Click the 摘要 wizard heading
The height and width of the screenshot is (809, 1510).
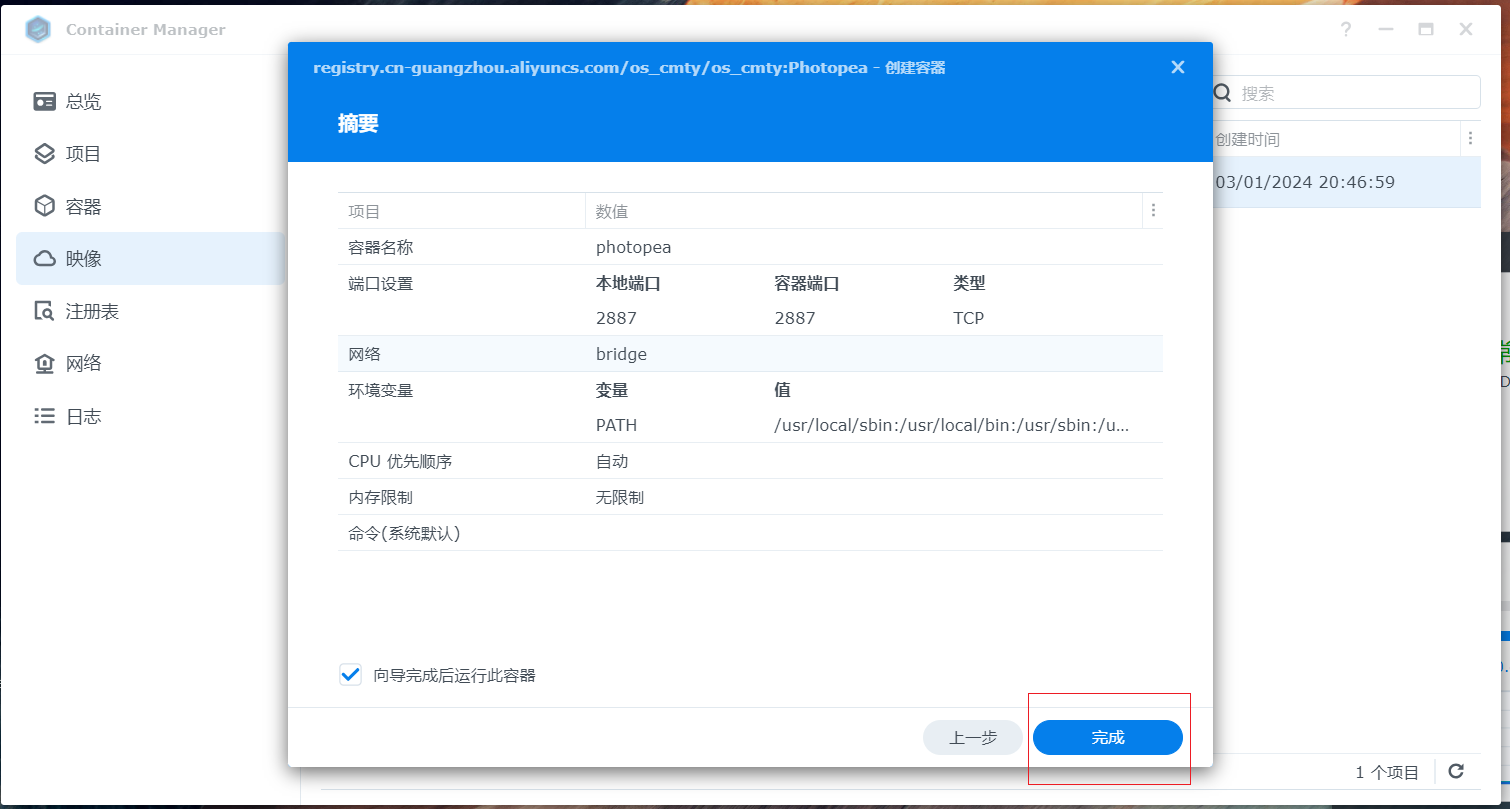[358, 124]
